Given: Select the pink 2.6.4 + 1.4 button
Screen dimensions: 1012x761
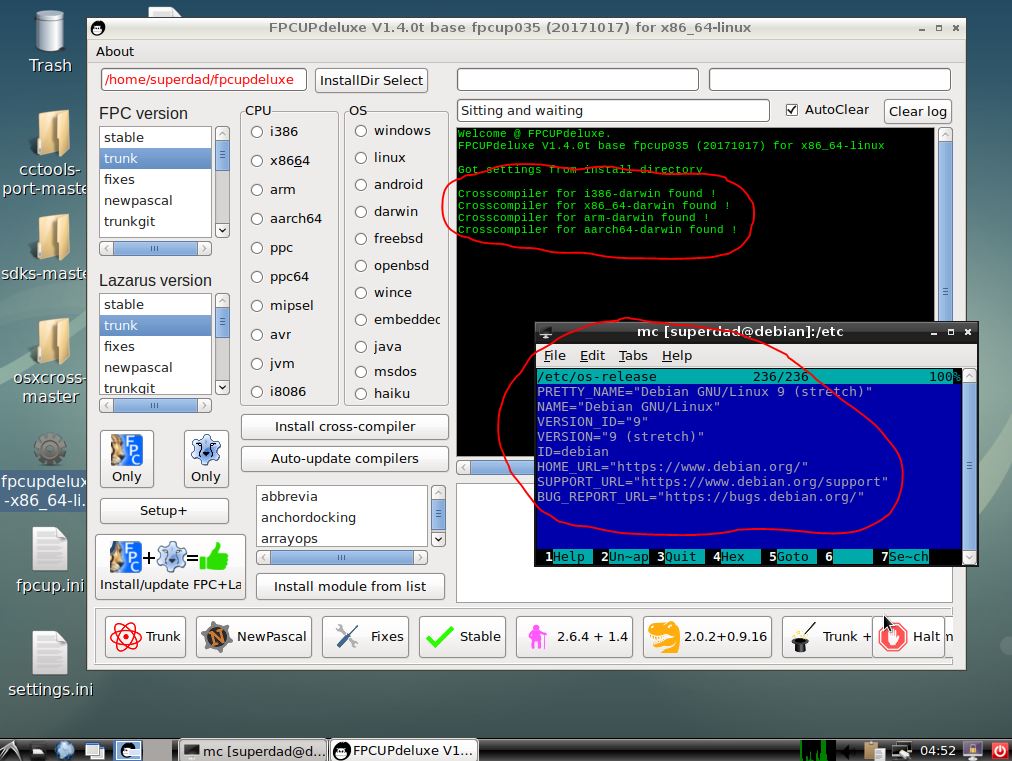Looking at the screenshot, I should (x=574, y=635).
